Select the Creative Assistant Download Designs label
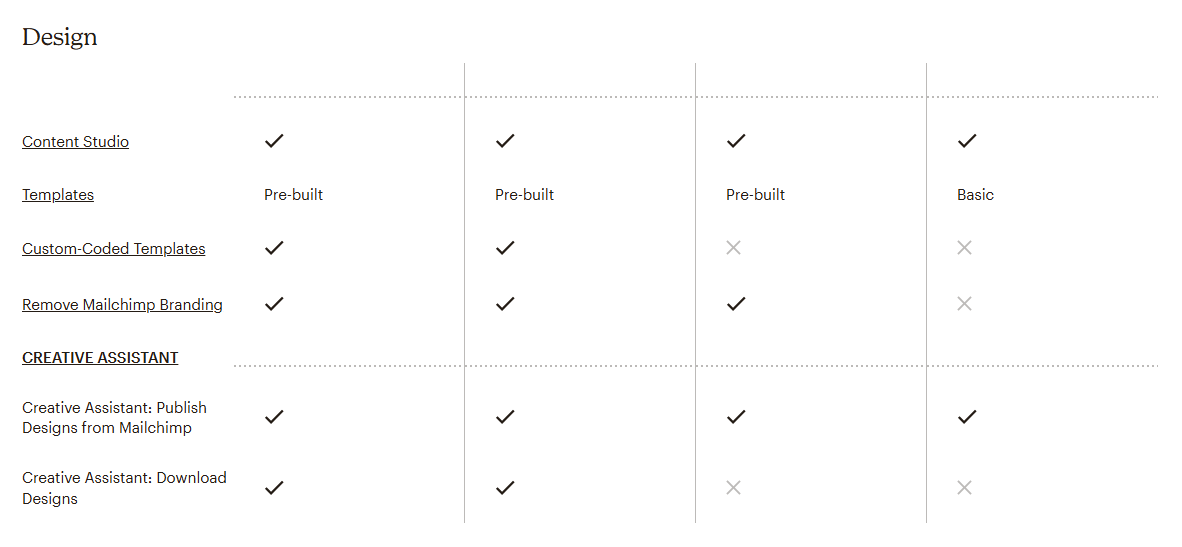 (124, 488)
